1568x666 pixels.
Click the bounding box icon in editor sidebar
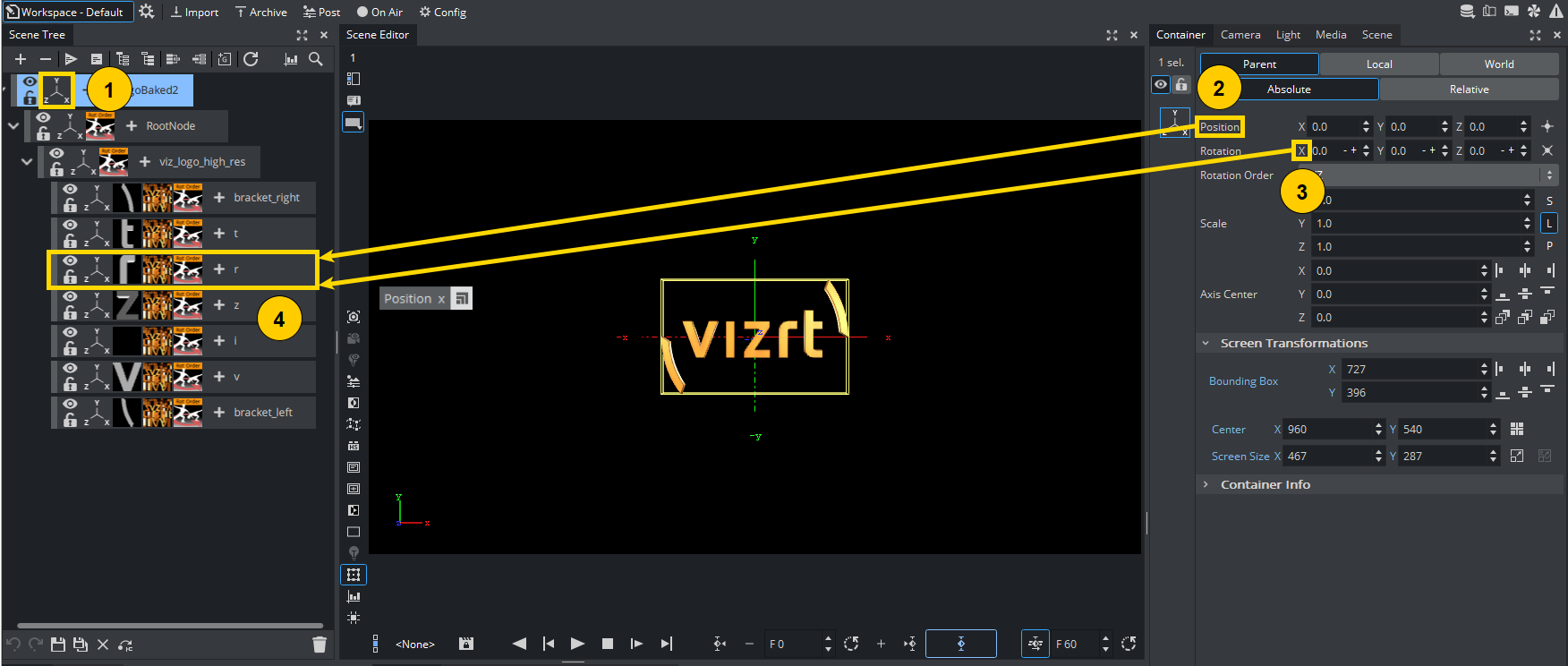[x=354, y=575]
